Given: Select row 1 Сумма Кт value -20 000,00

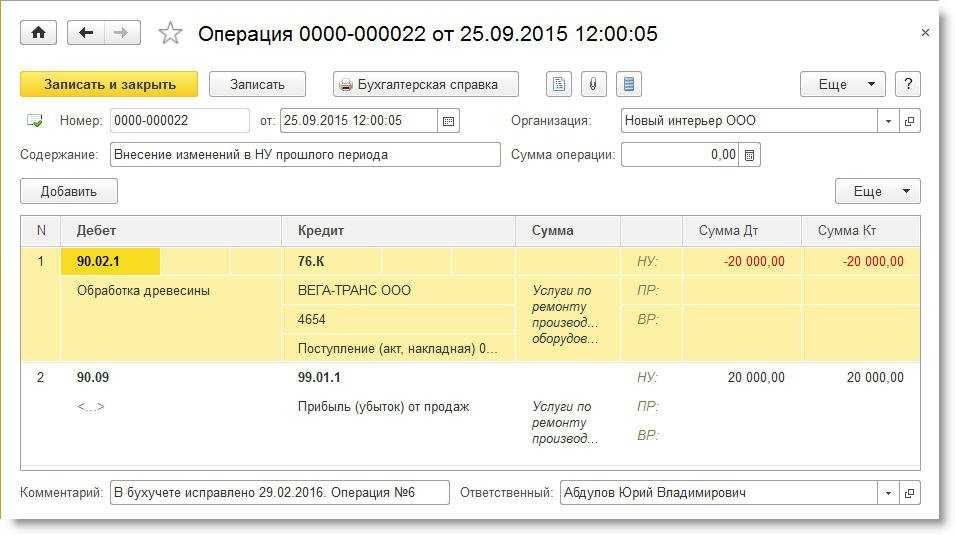Looking at the screenshot, I should click(861, 261).
